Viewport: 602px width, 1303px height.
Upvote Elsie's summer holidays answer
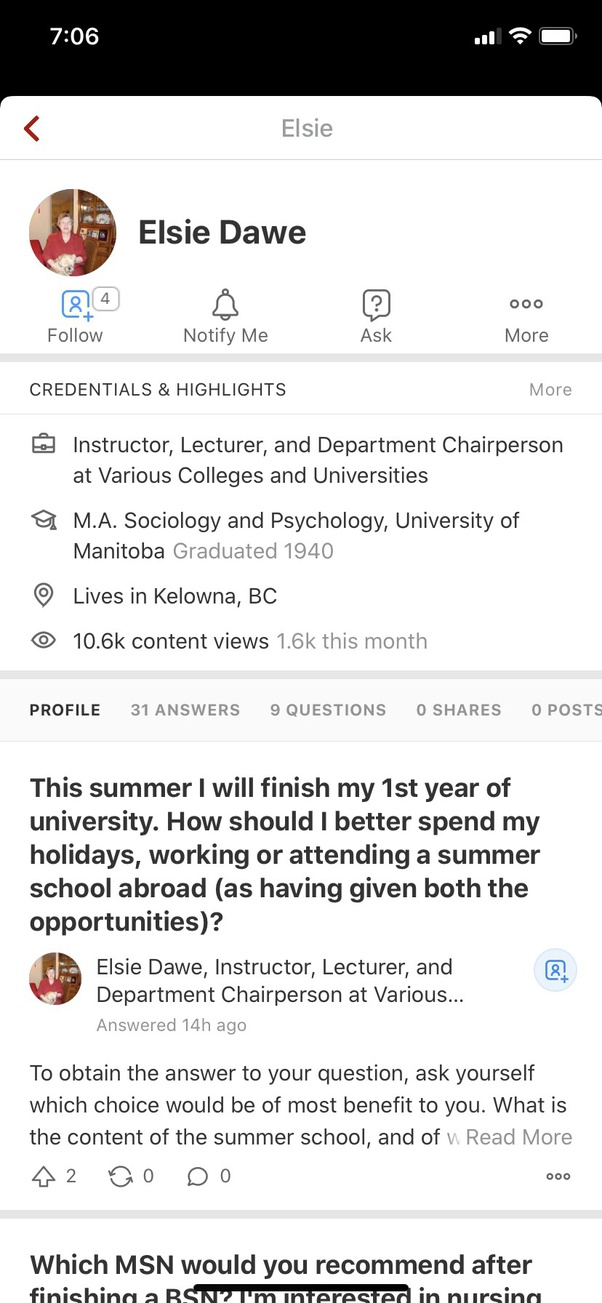(x=42, y=1176)
